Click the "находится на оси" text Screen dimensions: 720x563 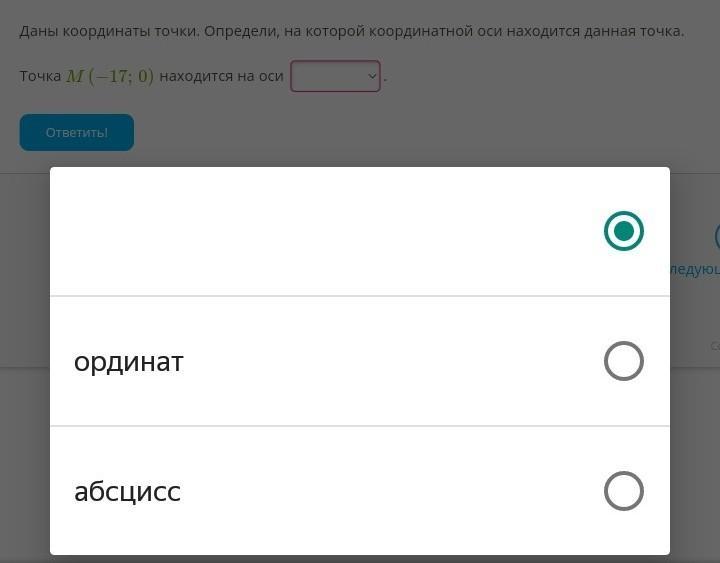(221, 76)
